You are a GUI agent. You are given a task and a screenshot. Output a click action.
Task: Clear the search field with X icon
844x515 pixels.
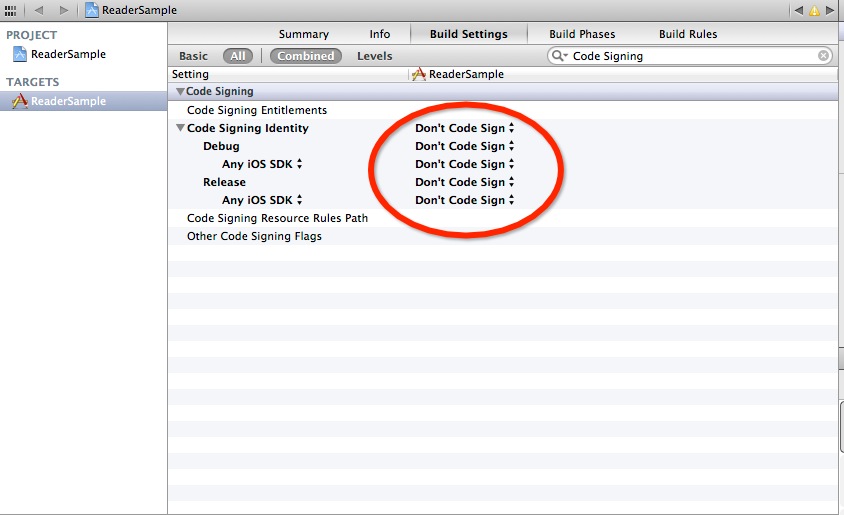tap(823, 55)
